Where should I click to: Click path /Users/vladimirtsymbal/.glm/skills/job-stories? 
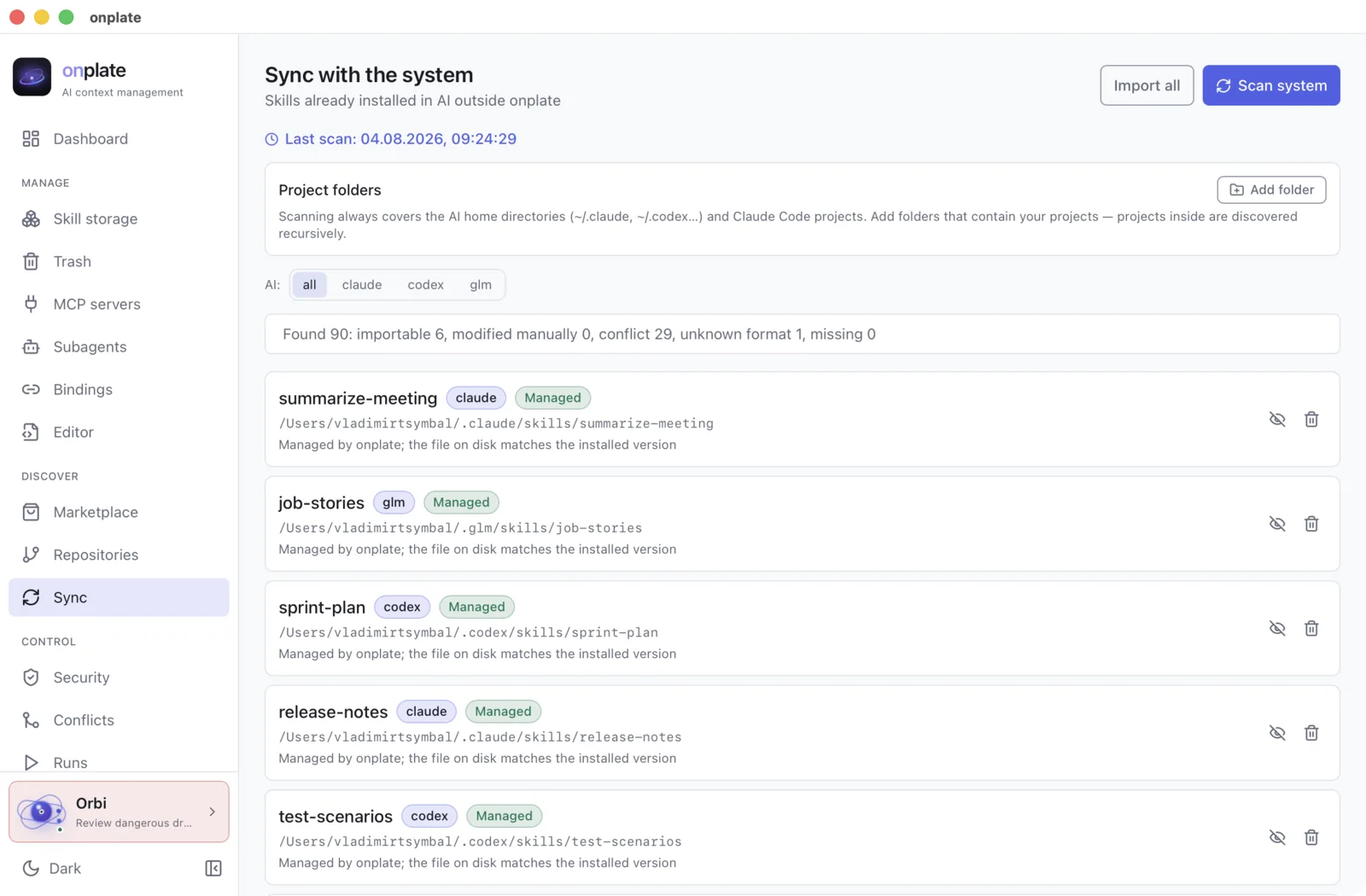460,528
